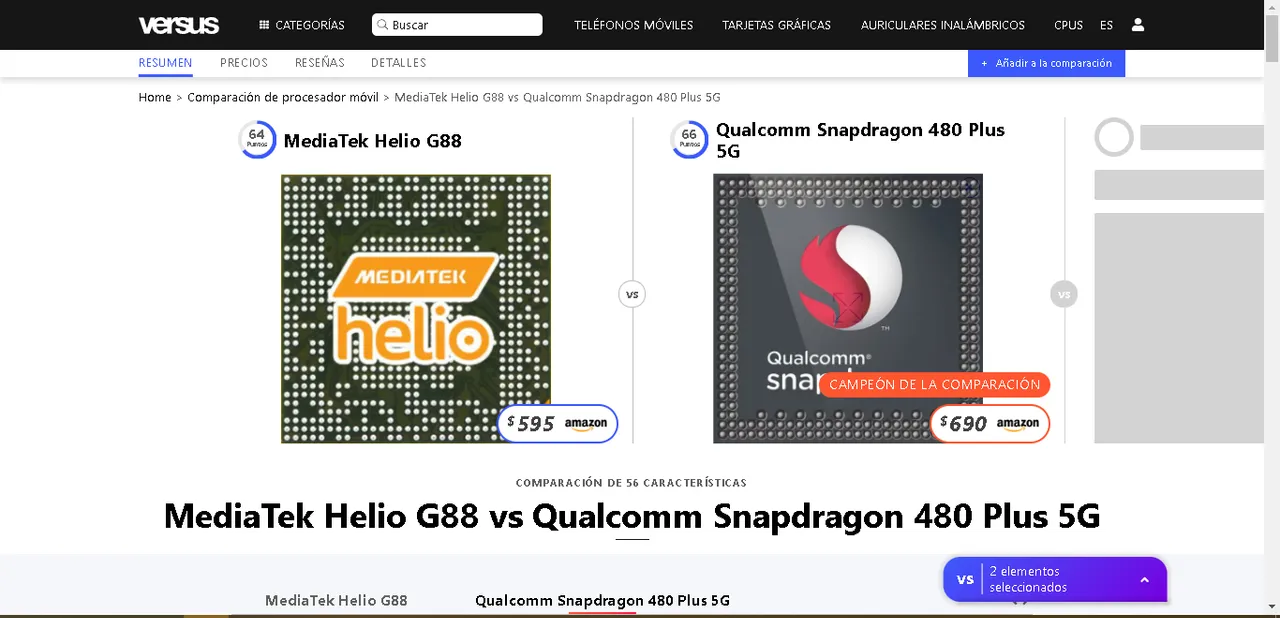The height and width of the screenshot is (618, 1280).
Task: Switch to the Reseñas tab
Action: point(320,63)
